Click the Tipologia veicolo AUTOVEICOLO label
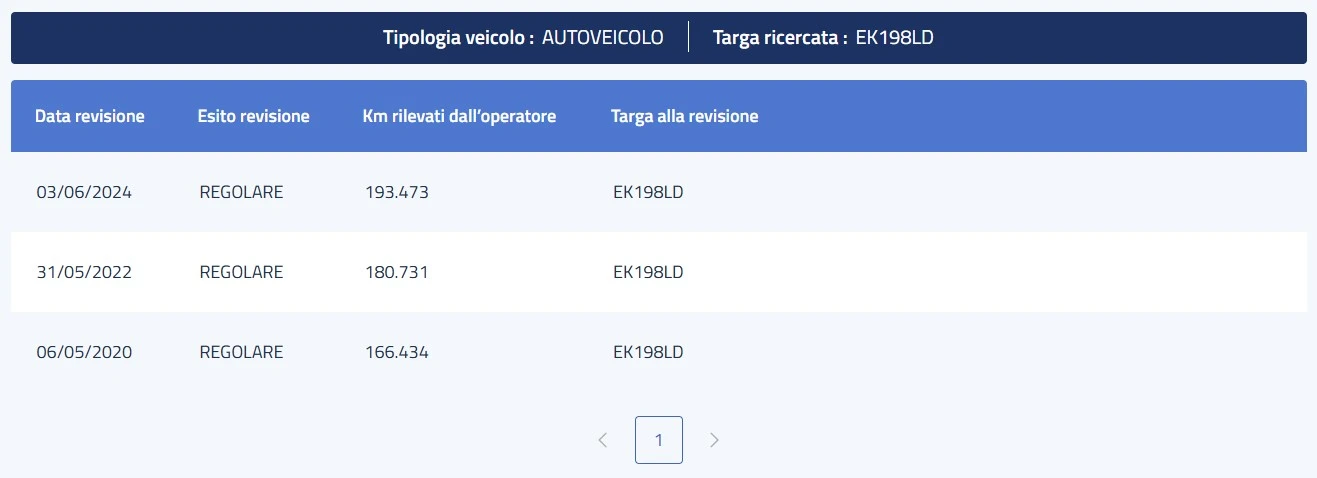 click(x=602, y=38)
